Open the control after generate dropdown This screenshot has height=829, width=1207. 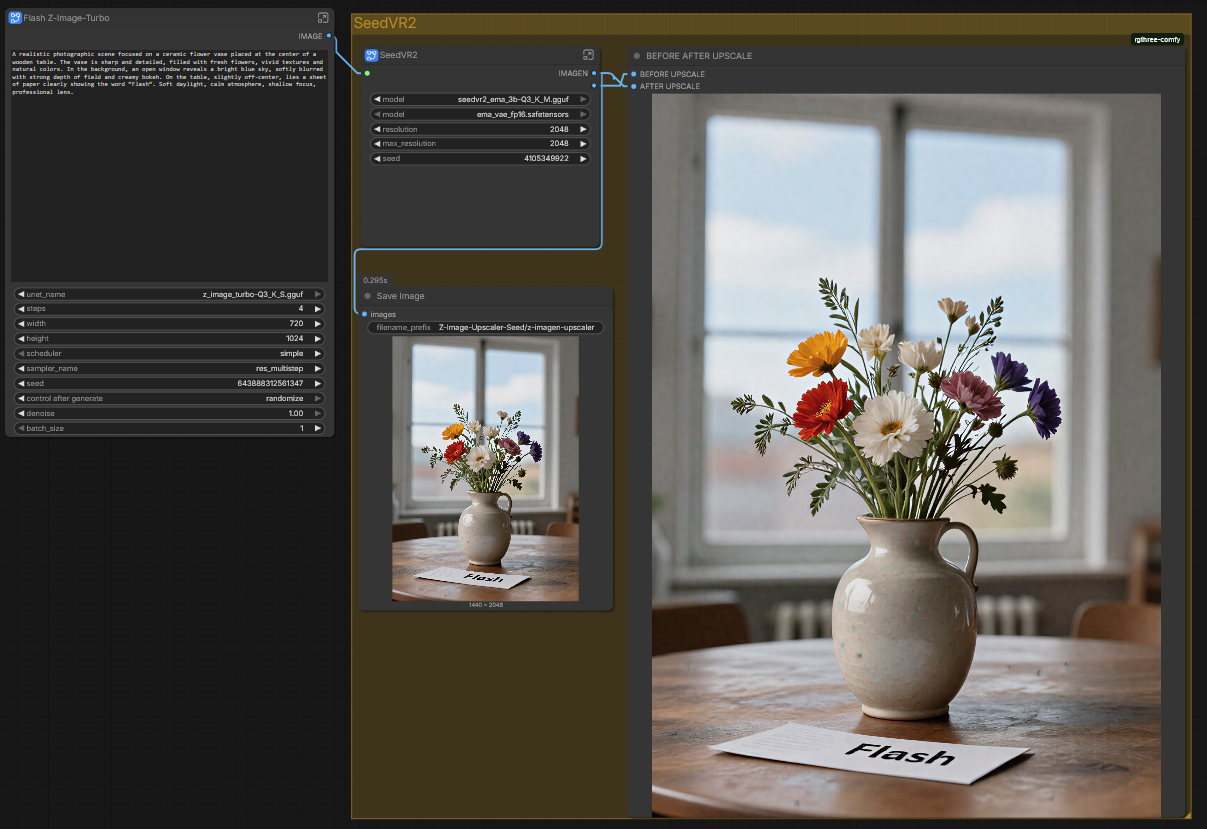tap(169, 398)
